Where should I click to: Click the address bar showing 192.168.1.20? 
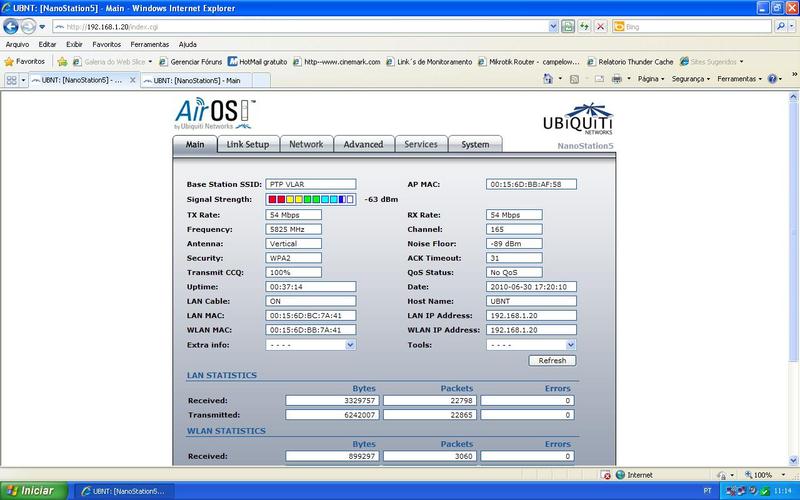click(300, 27)
